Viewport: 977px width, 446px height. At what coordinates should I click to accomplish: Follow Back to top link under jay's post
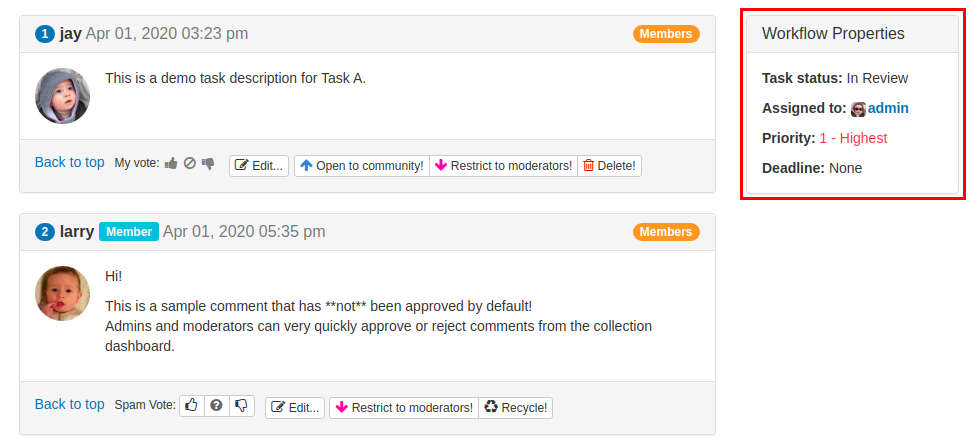click(70, 162)
